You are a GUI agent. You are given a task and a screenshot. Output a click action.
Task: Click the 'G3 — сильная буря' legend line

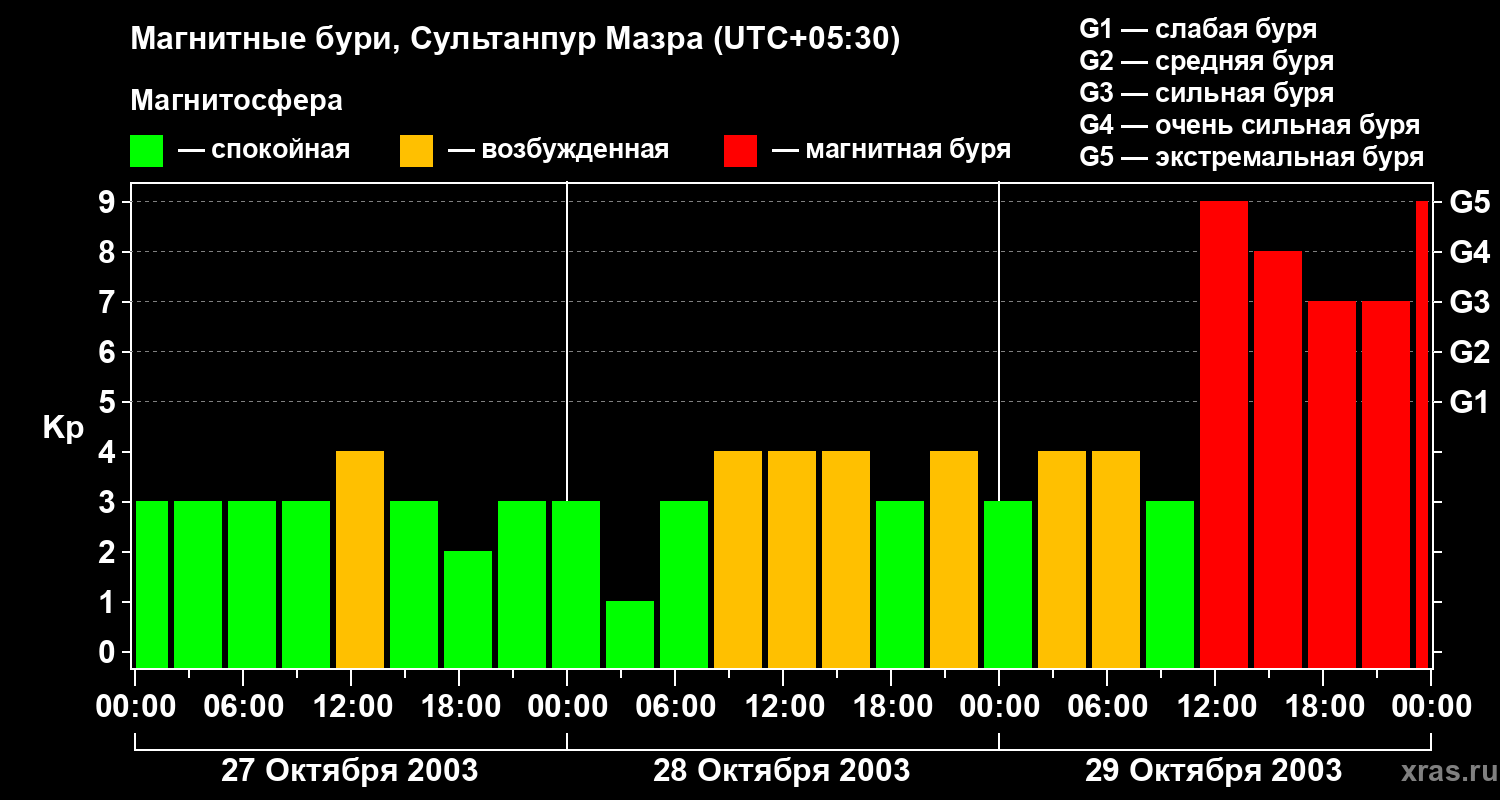tap(1207, 93)
